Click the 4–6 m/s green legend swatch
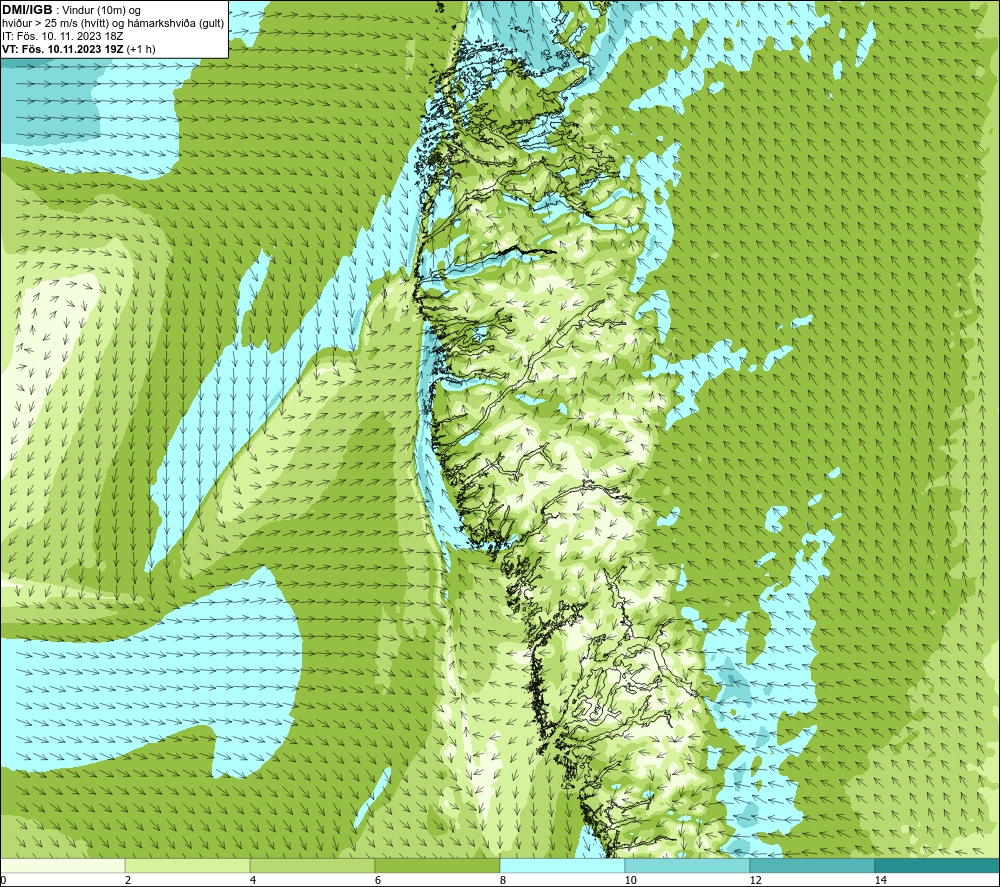1000x887 pixels. pos(312,866)
